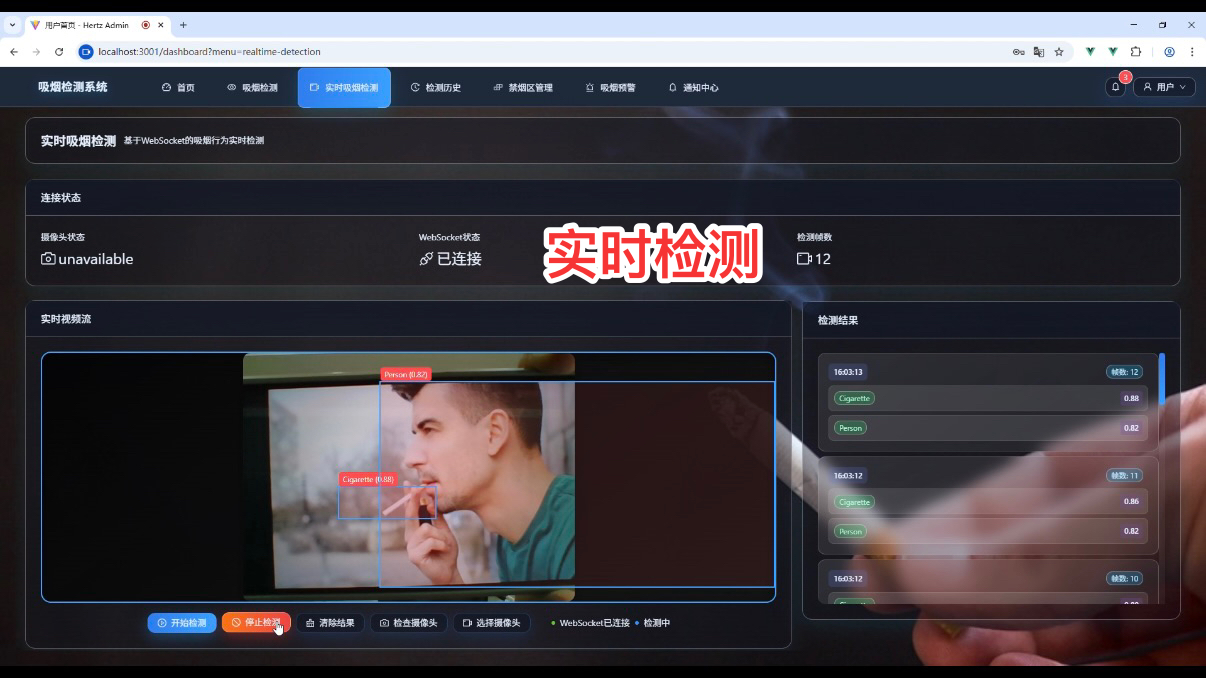Click the live video stream frame

pos(408,477)
